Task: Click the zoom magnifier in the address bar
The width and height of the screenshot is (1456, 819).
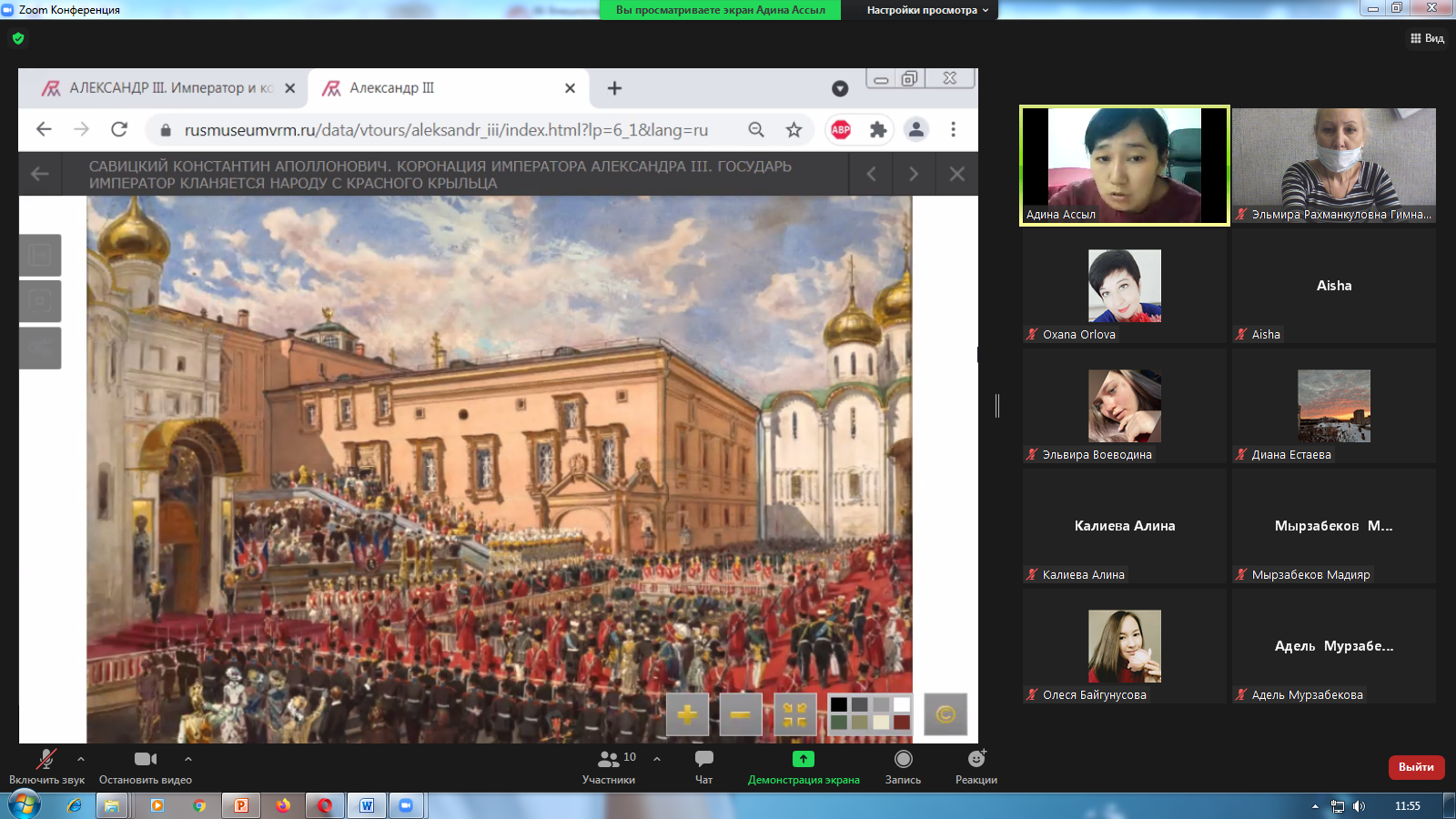Action: click(x=756, y=129)
